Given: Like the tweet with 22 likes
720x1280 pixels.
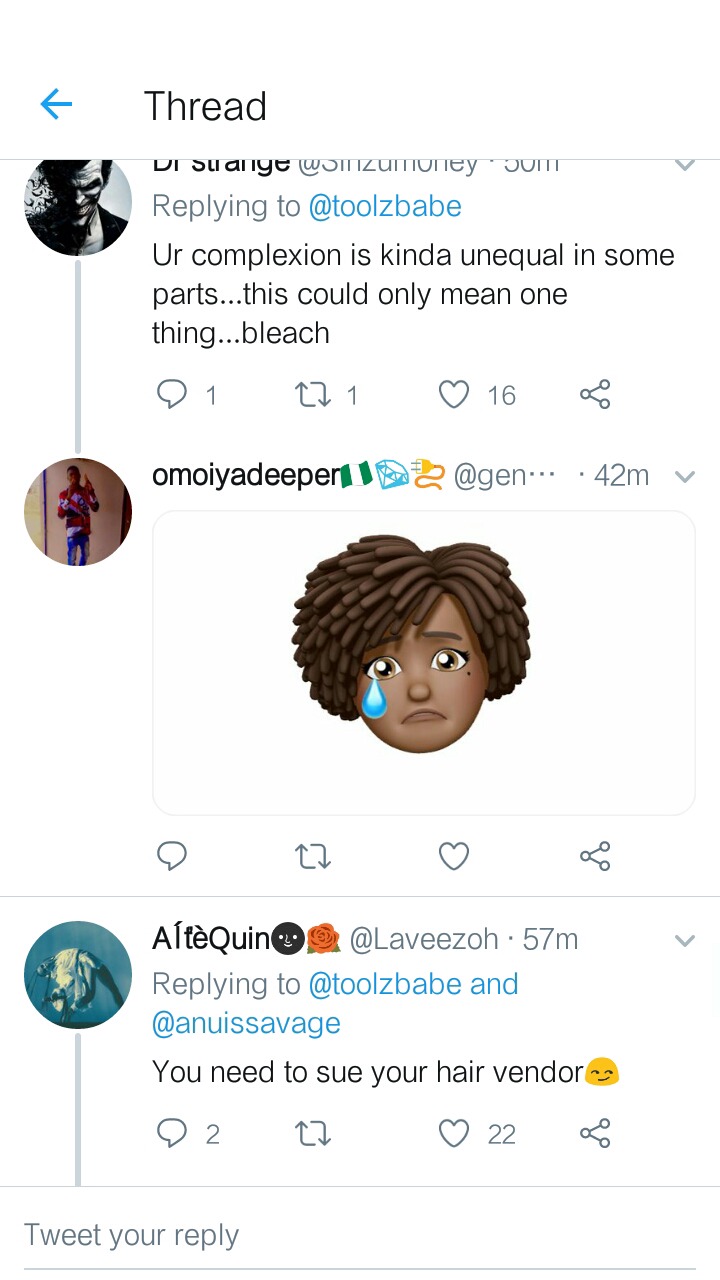Looking at the screenshot, I should point(454,1133).
